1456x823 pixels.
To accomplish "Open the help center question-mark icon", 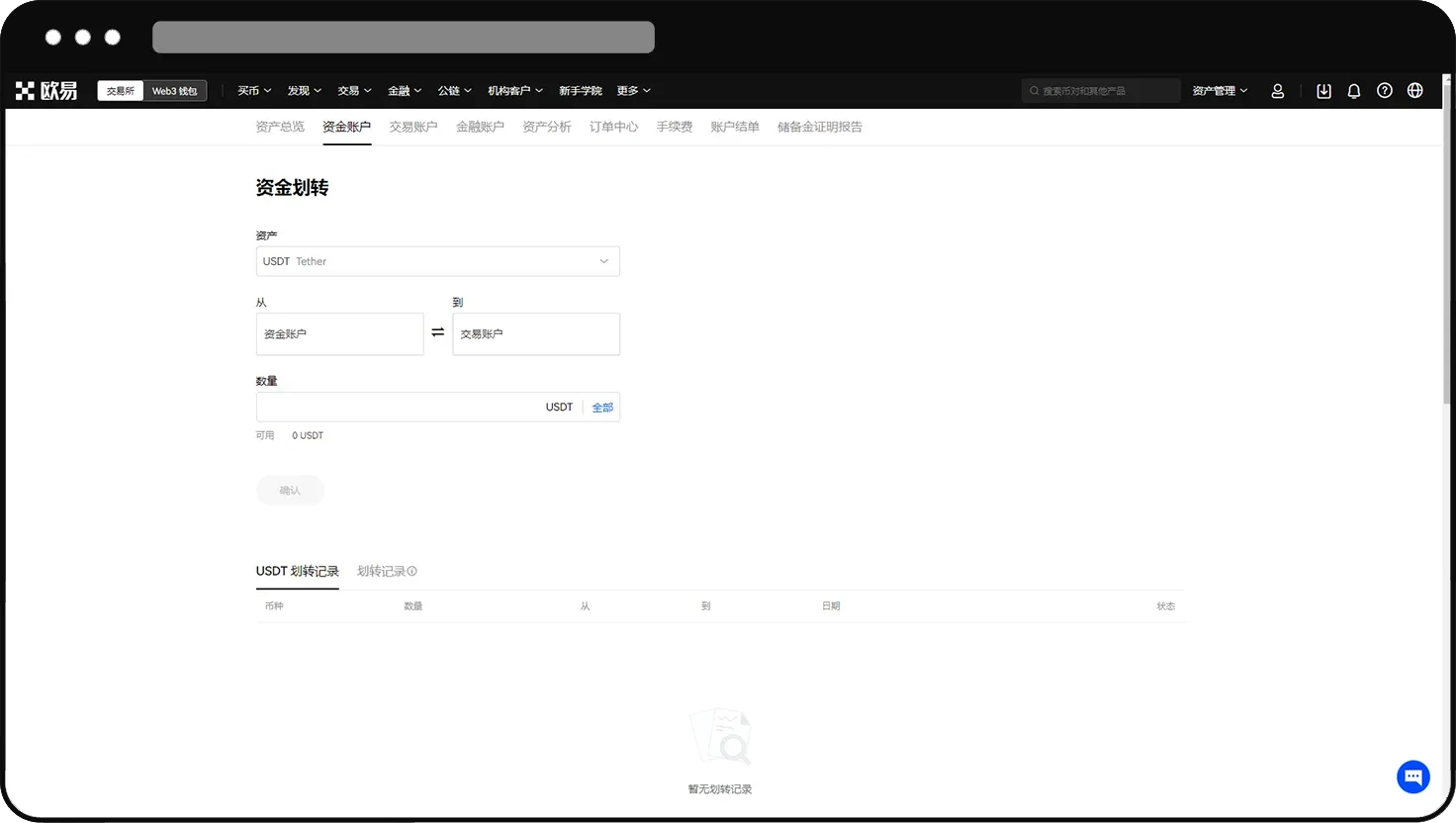I will point(1384,90).
